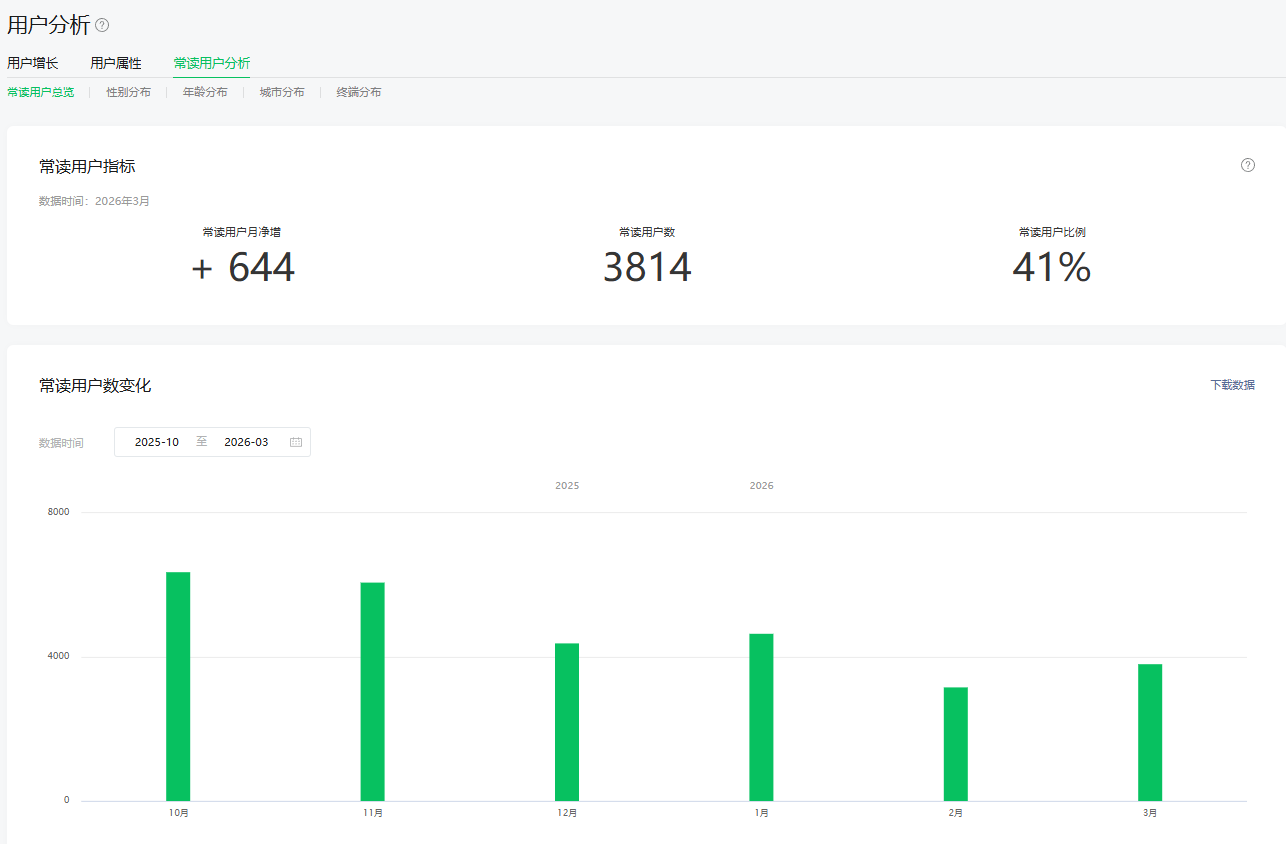1286x844 pixels.
Task: Open 常读用户总览 sub-tab
Action: tap(40, 92)
